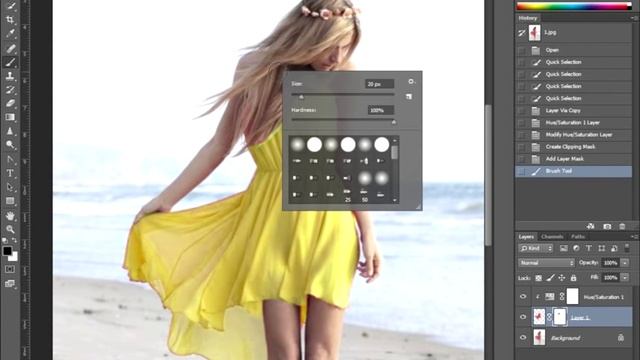The image size is (640, 360).
Task: Open the History panel flyout menu
Action: coord(634,18)
